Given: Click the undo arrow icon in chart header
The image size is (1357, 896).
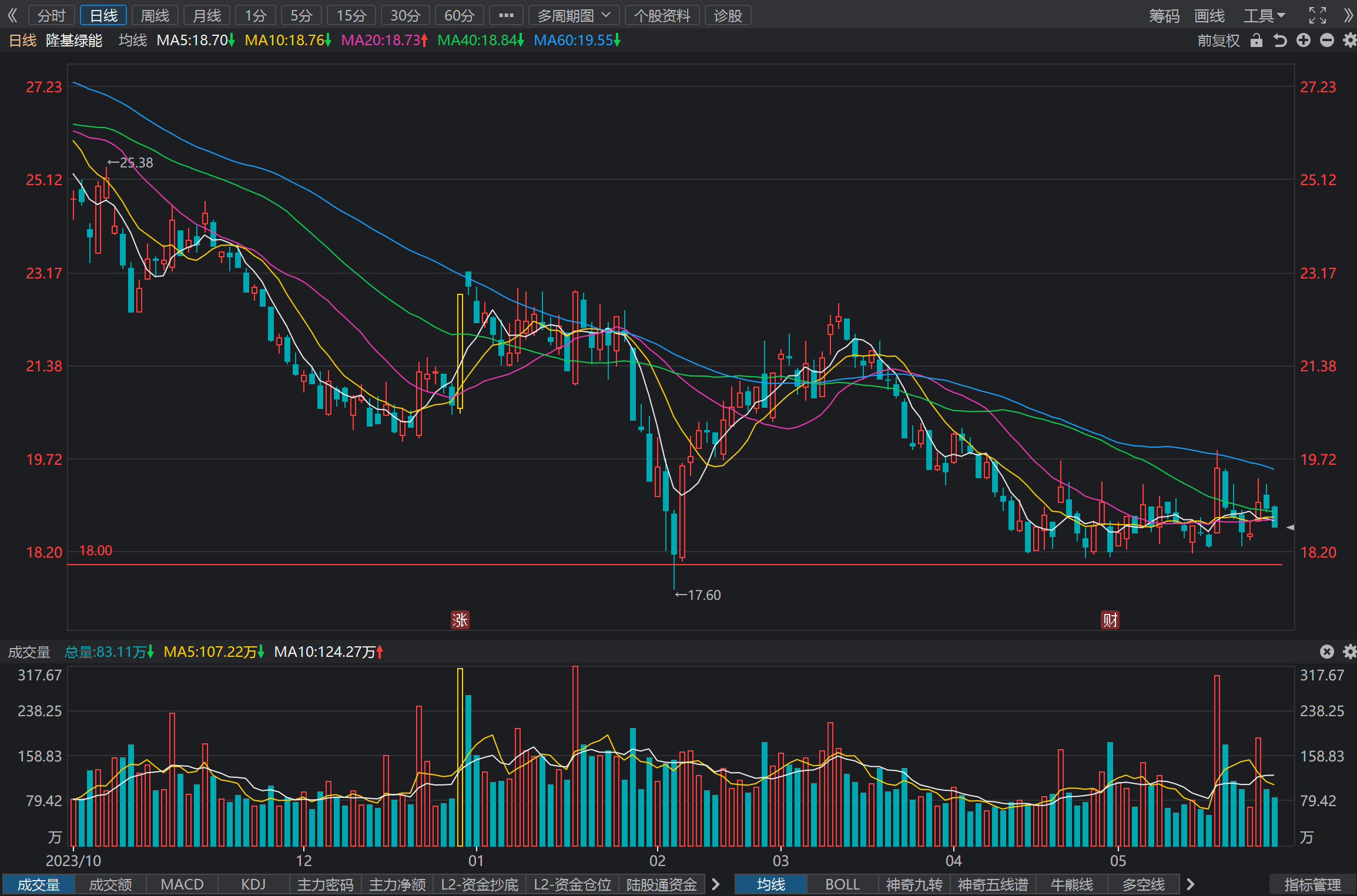Looking at the screenshot, I should pyautogui.click(x=1280, y=41).
